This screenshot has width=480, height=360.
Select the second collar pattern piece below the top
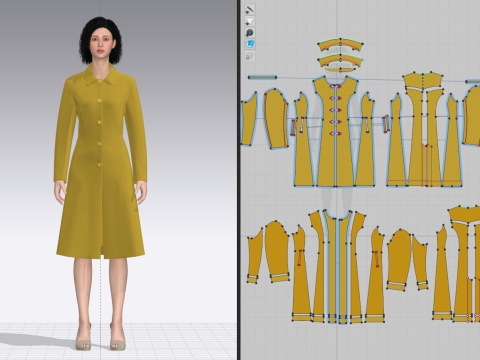click(340, 61)
